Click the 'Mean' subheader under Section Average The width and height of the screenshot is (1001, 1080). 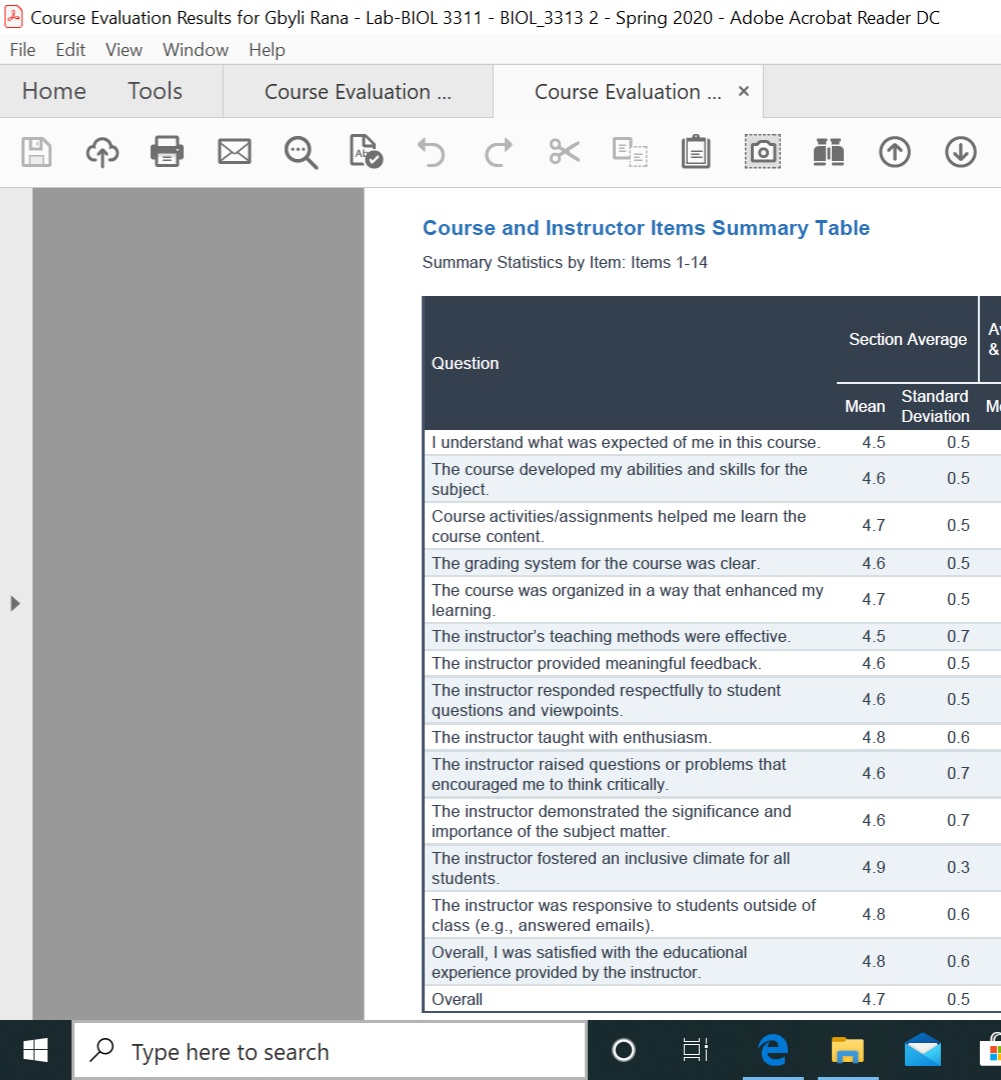point(865,406)
